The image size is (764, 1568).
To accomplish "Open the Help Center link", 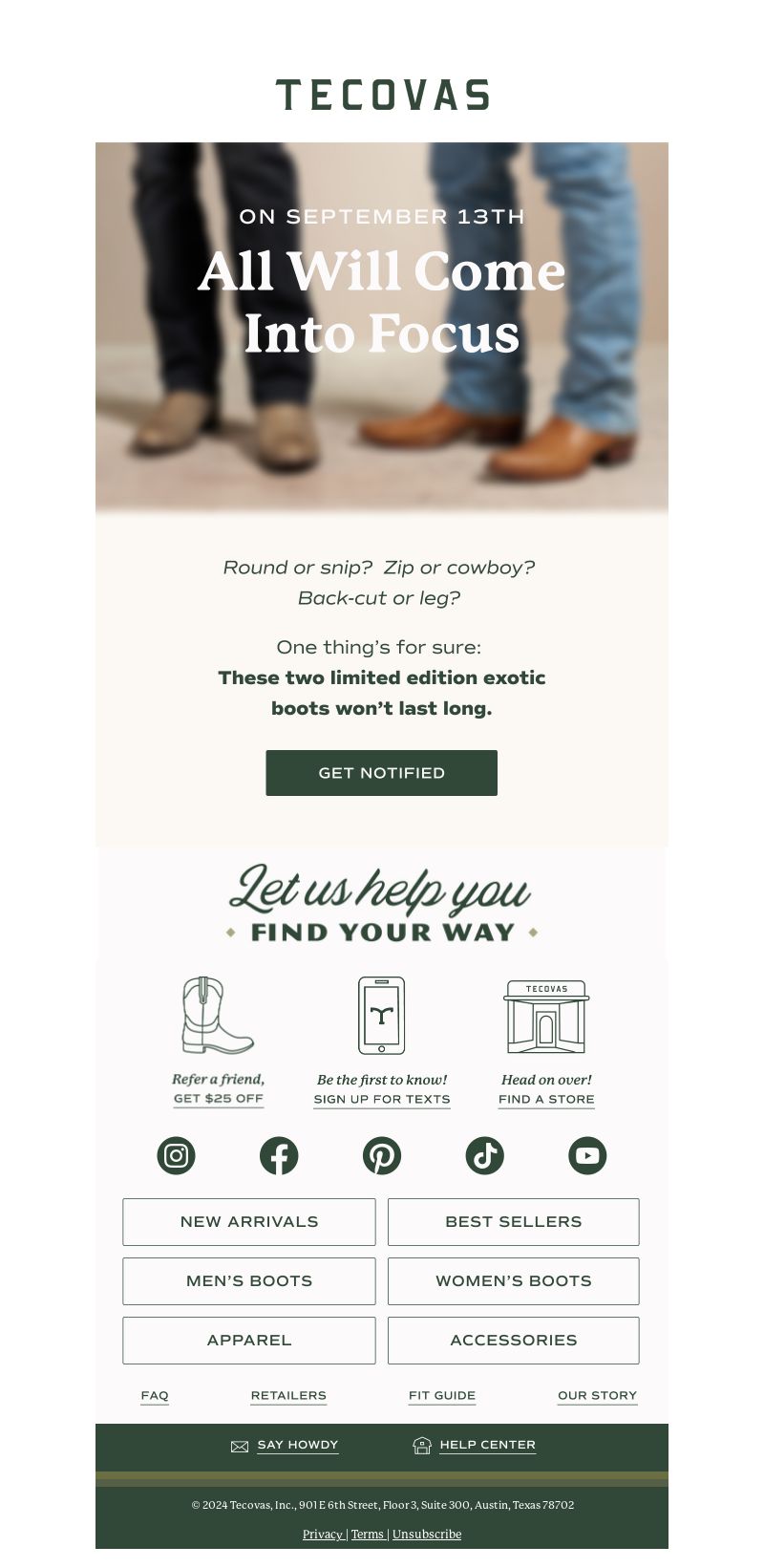I will tap(488, 1445).
